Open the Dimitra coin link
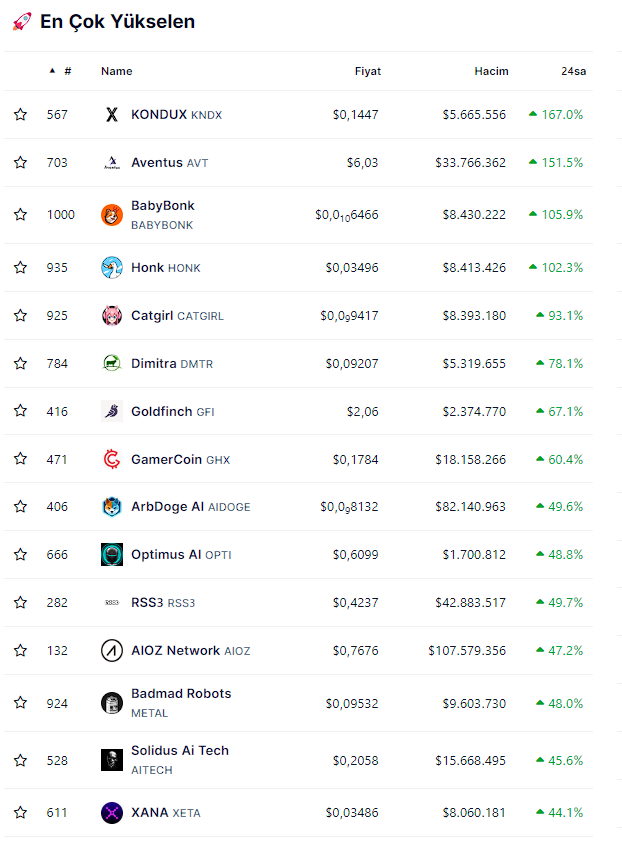This screenshot has width=622, height=842. (153, 363)
